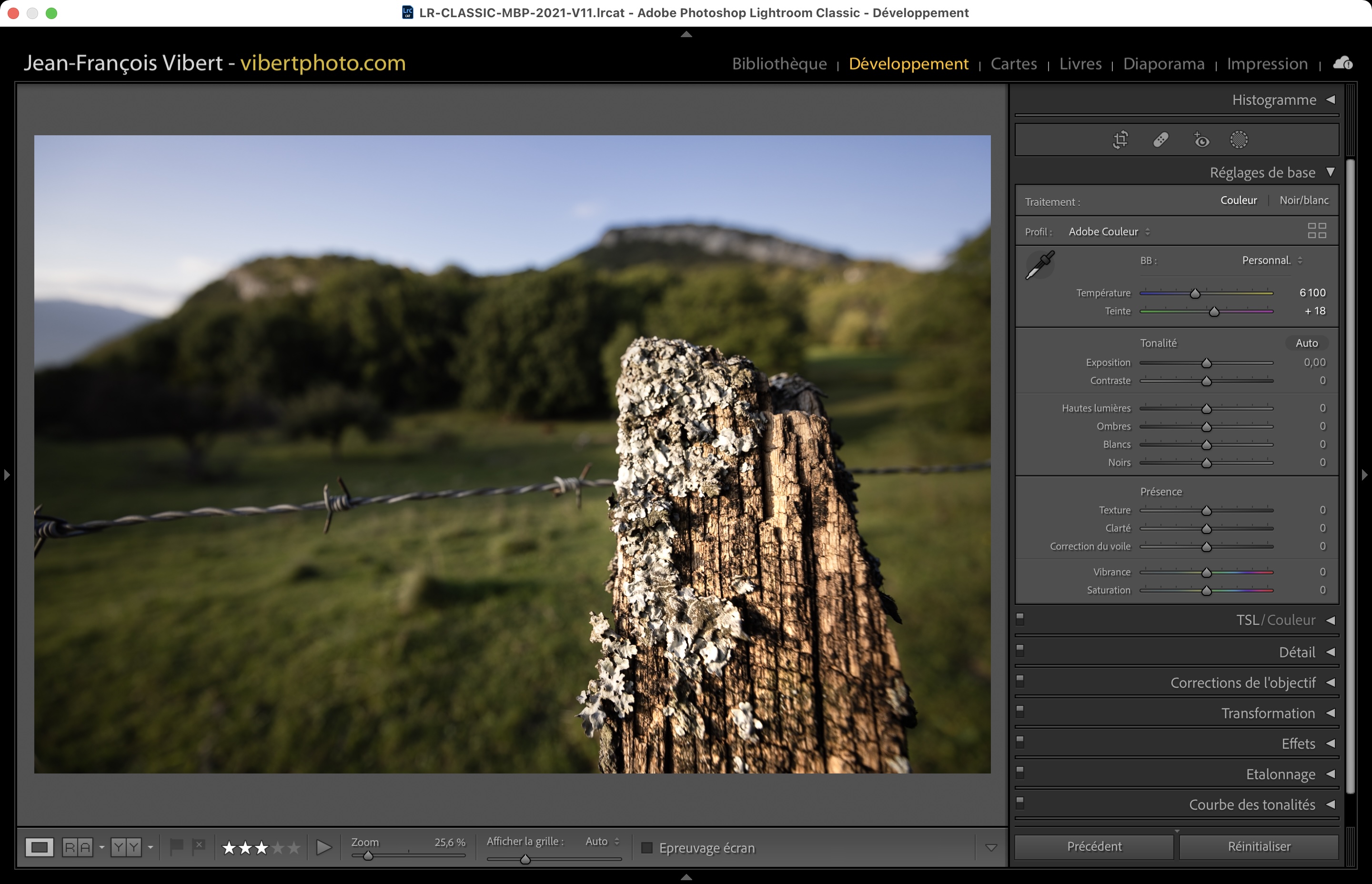
Task: Click the cloud sync status icon
Action: tap(1343, 62)
